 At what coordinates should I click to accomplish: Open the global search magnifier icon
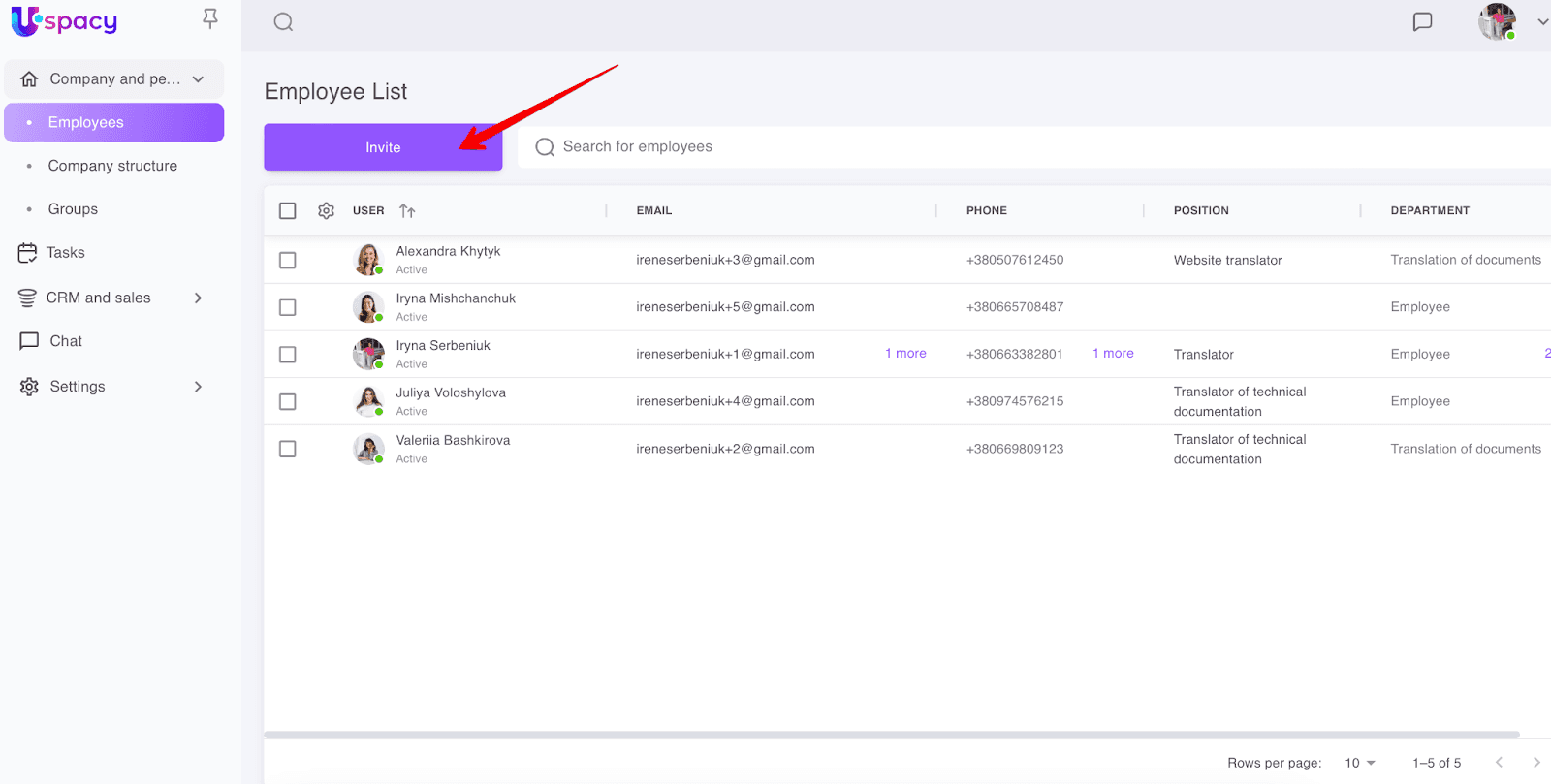click(x=283, y=22)
